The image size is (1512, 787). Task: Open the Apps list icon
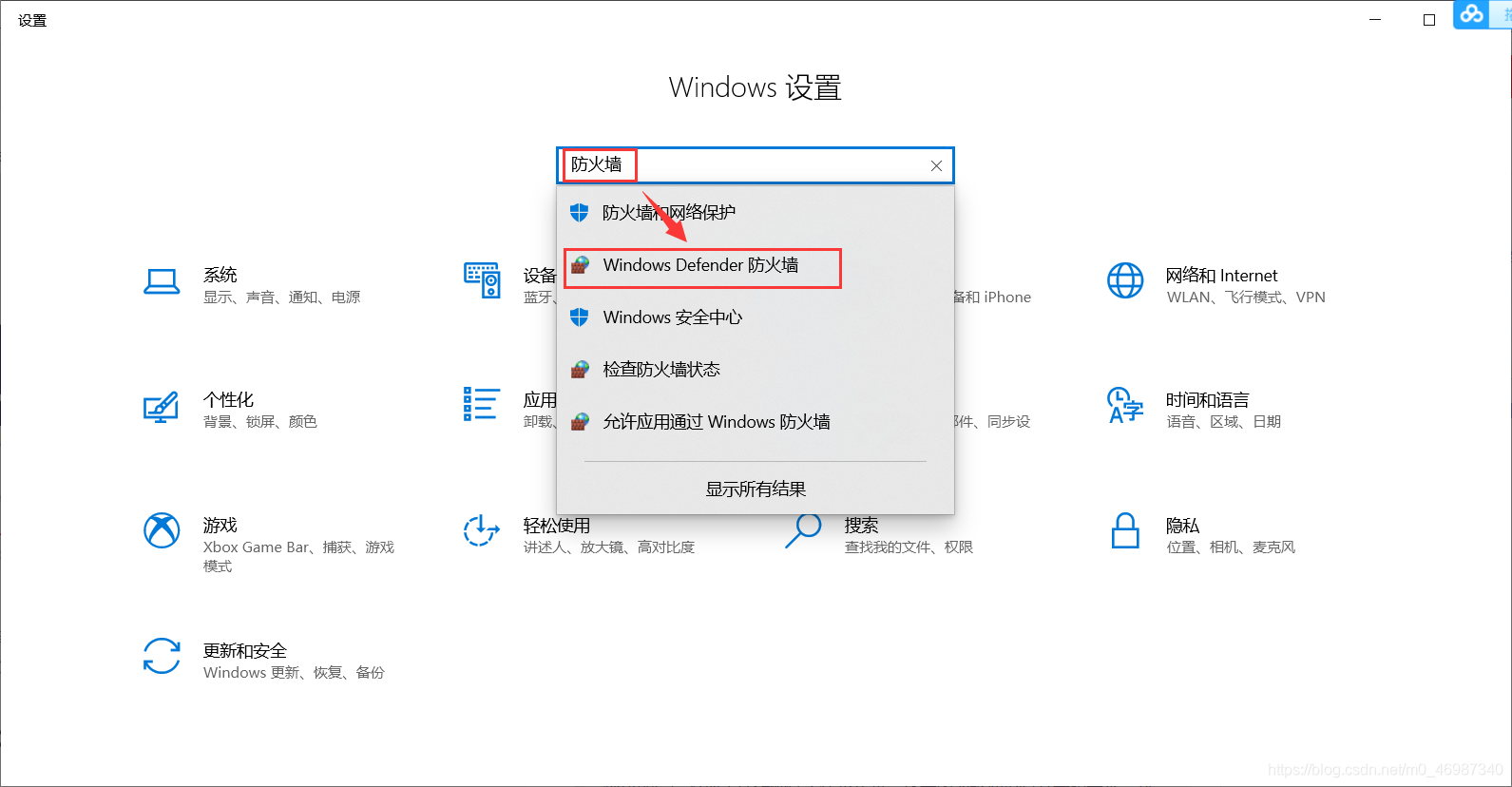[482, 404]
